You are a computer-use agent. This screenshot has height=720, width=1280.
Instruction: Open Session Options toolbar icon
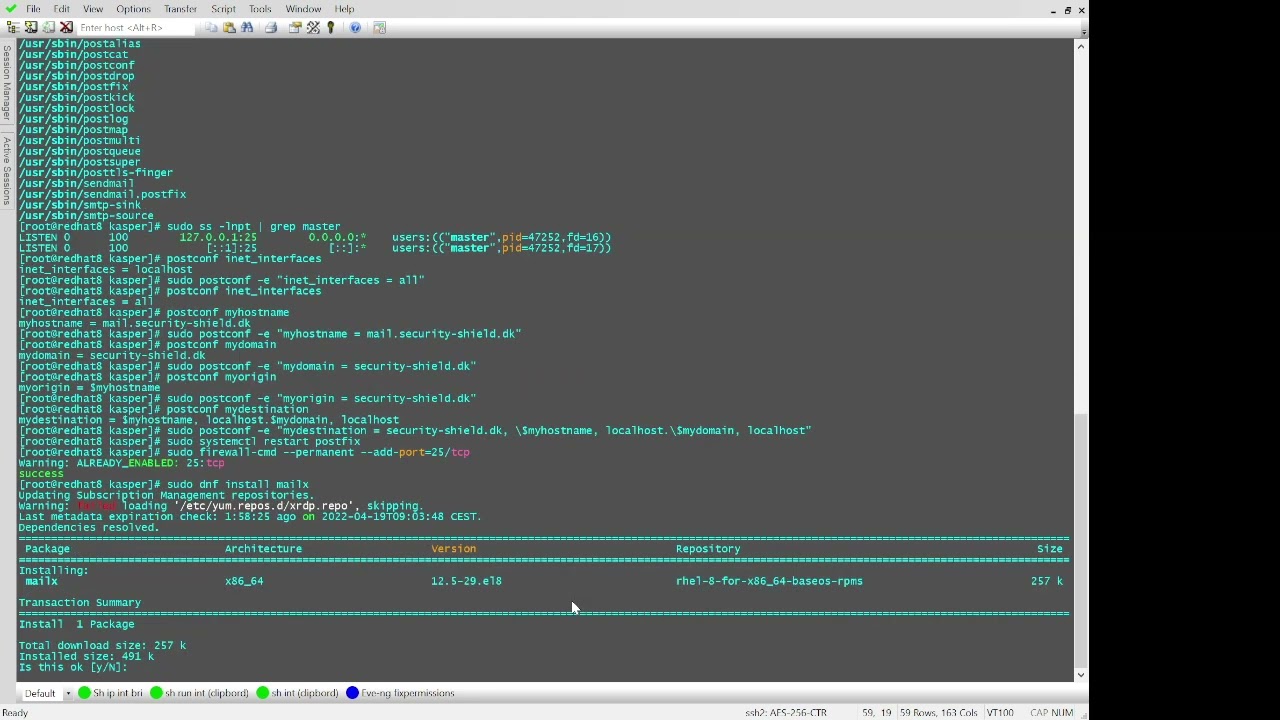[295, 28]
